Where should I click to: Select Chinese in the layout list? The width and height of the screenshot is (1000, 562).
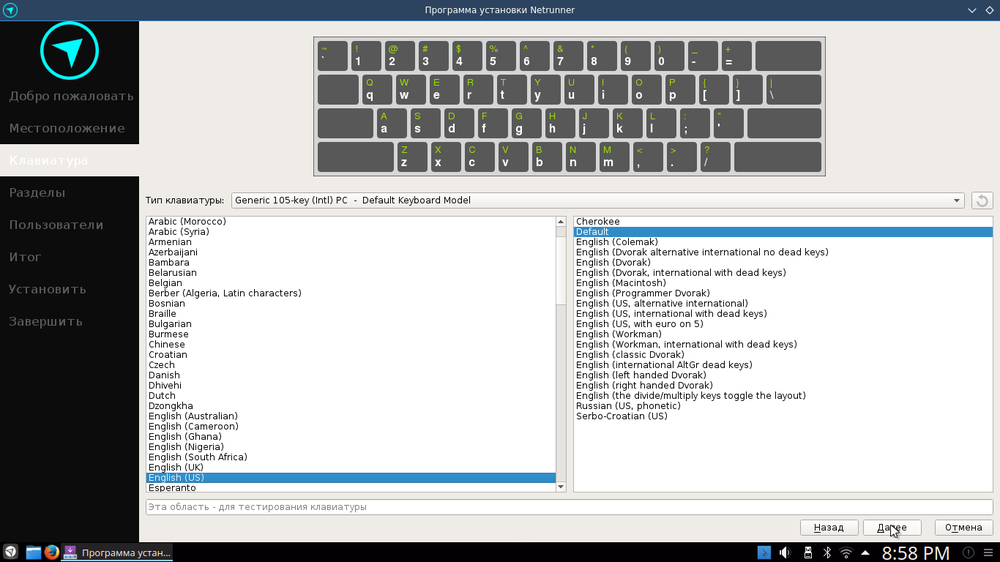click(351, 344)
